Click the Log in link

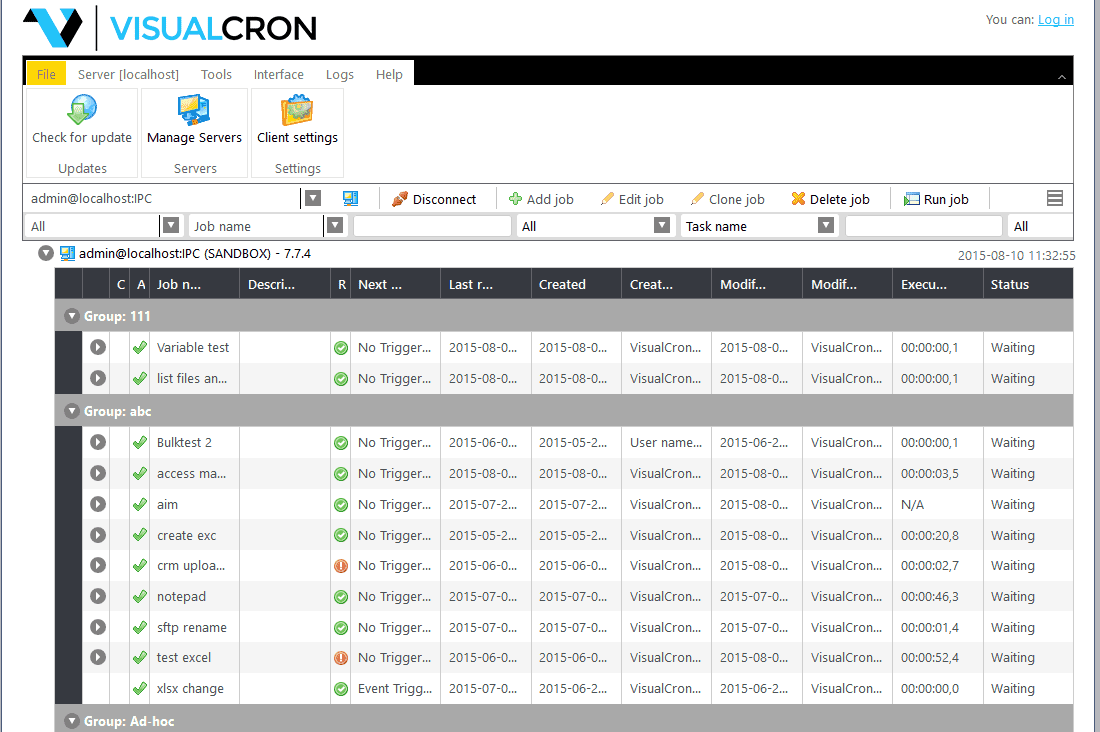[1056, 20]
